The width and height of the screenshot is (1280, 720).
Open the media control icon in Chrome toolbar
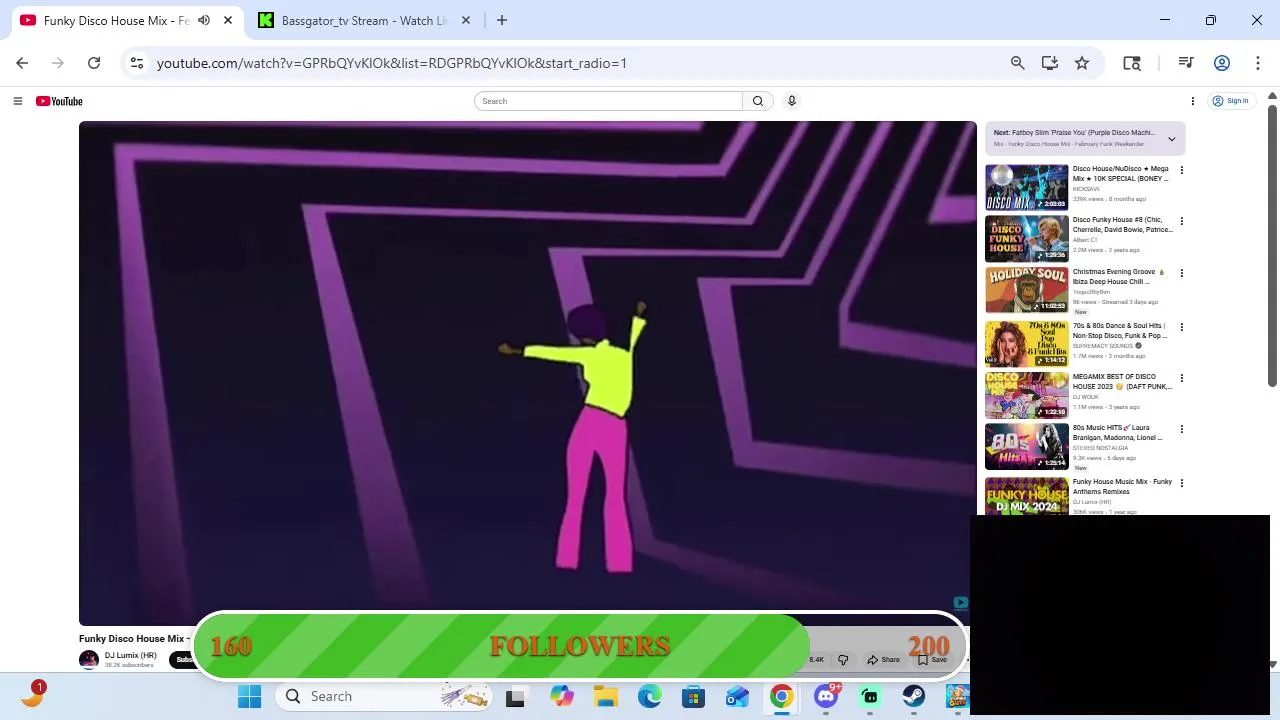pyautogui.click(x=1186, y=63)
